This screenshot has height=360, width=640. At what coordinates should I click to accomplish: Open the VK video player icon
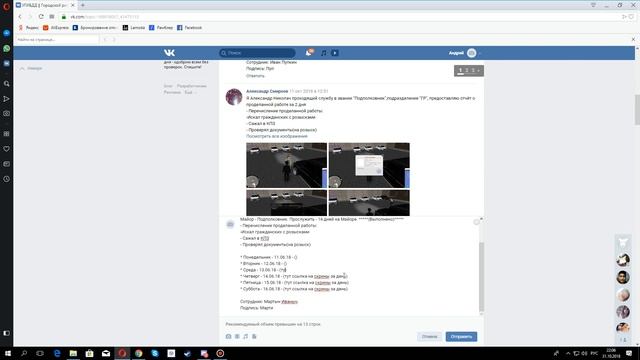pyautogui.click(x=335, y=53)
